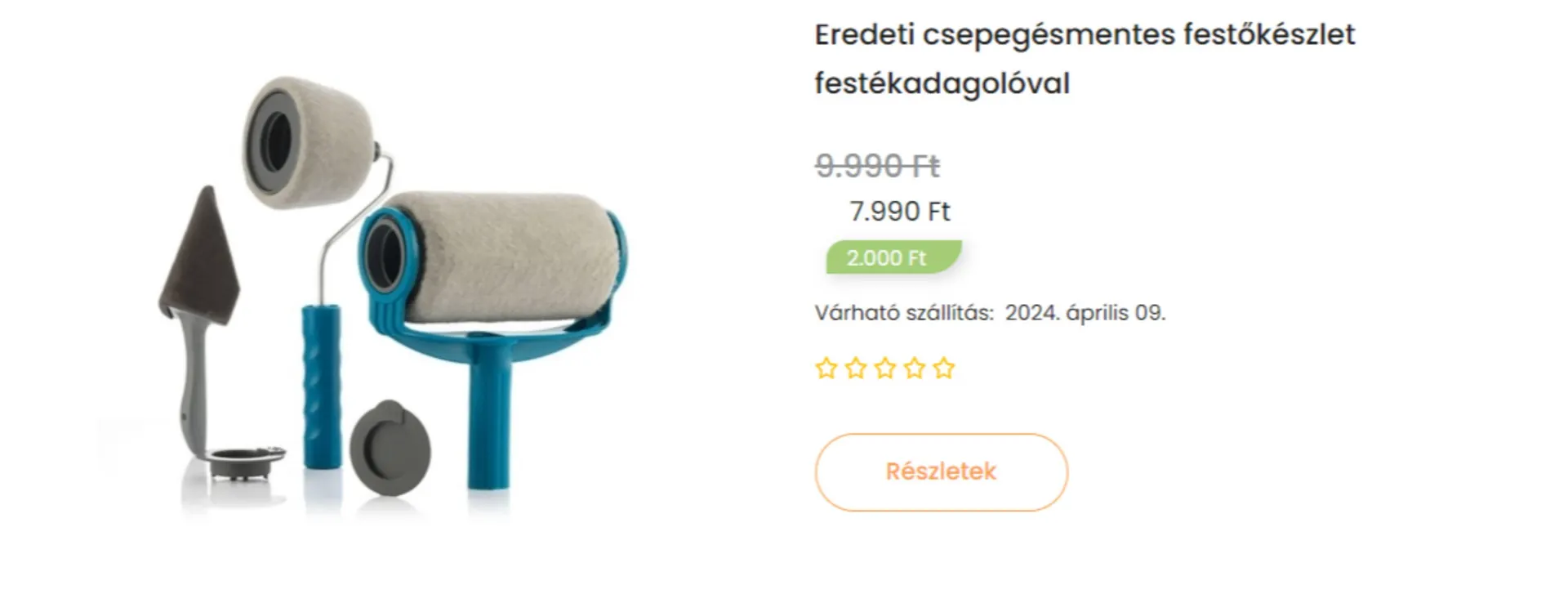This screenshot has width=1568, height=603.
Task: Click the delivery date 2024. április 09.
Action: coord(1085,313)
